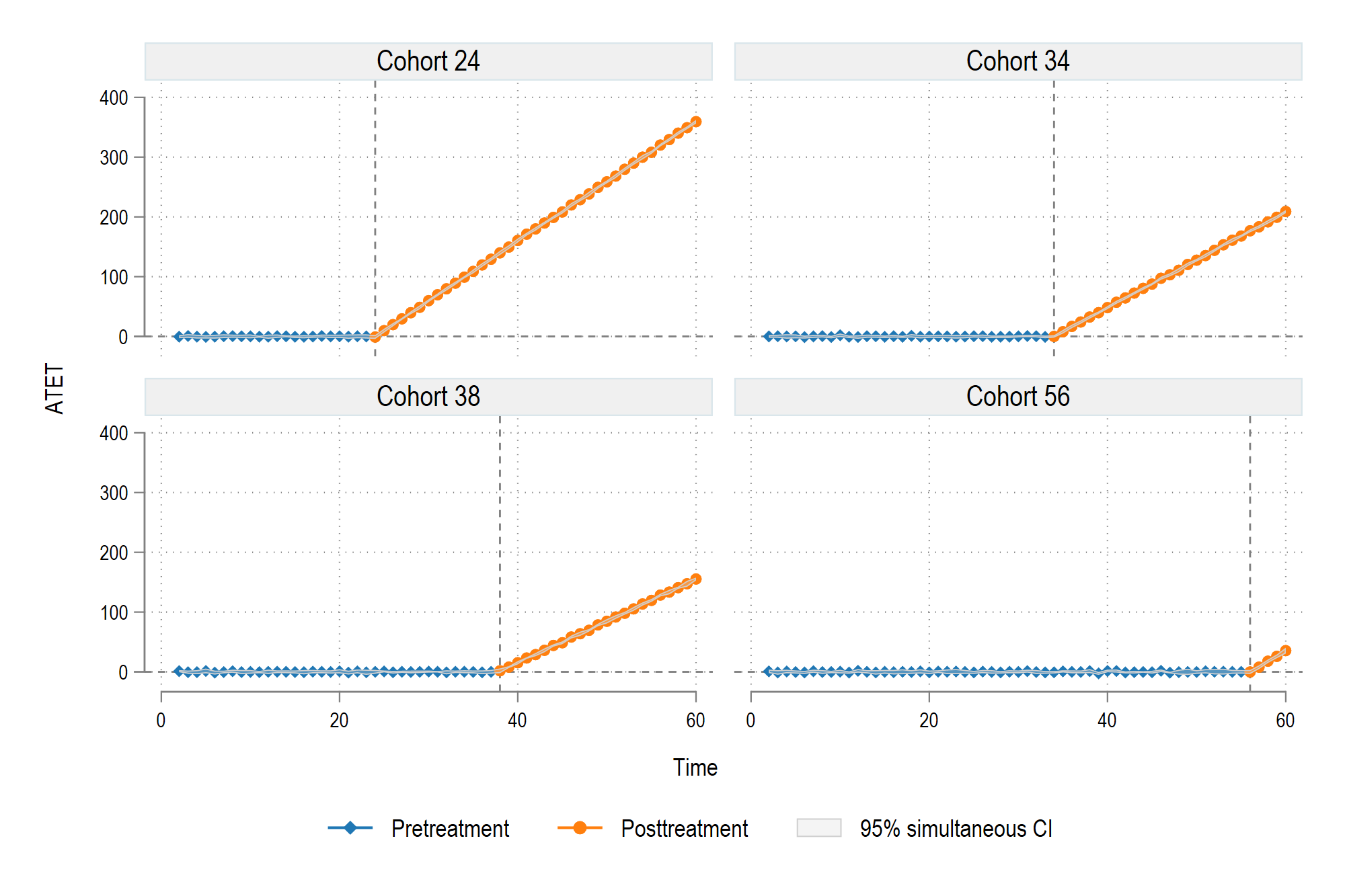Click the 40 tick label under Cohort 38
This screenshot has width=1345, height=896.
click(517, 721)
